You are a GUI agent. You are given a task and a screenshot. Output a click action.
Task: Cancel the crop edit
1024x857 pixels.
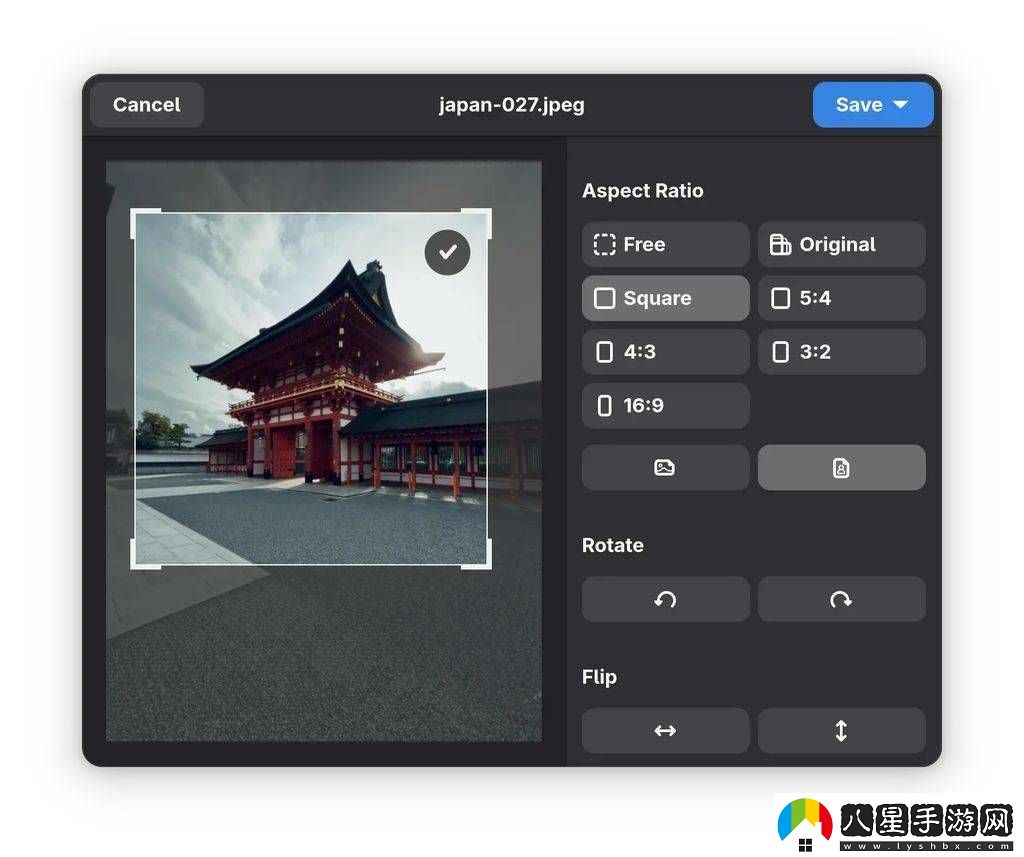coord(146,105)
